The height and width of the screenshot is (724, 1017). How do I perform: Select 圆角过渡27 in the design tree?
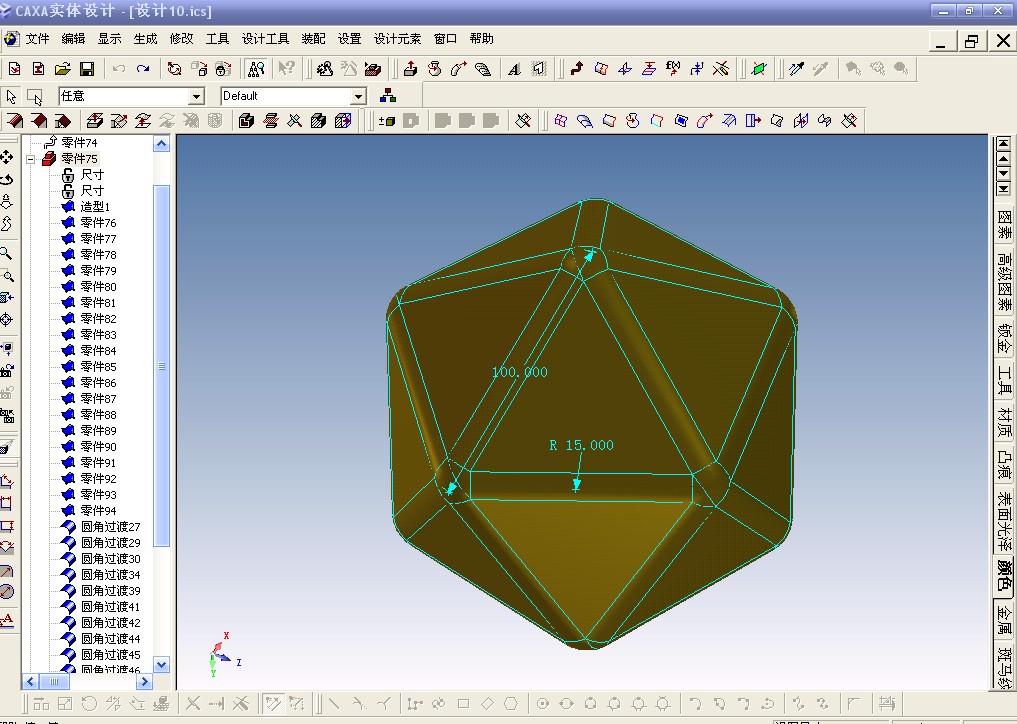111,527
